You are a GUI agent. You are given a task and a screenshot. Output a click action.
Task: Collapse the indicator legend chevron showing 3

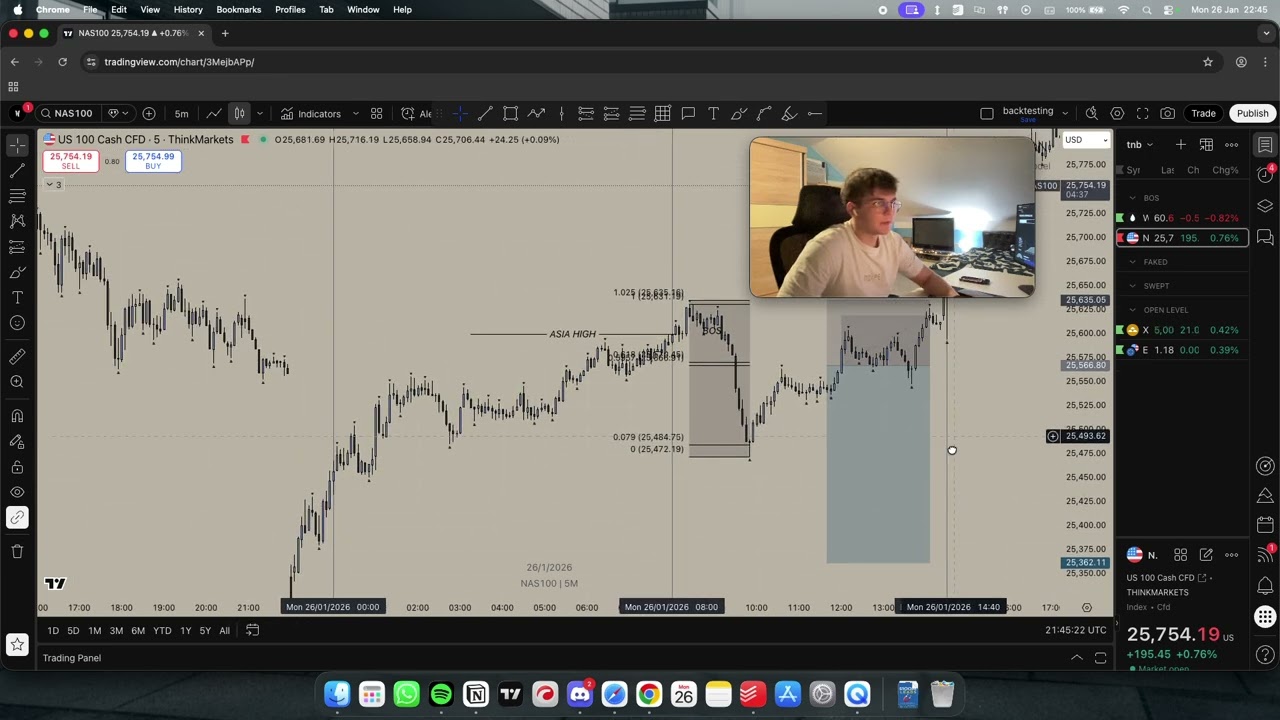[53, 185]
